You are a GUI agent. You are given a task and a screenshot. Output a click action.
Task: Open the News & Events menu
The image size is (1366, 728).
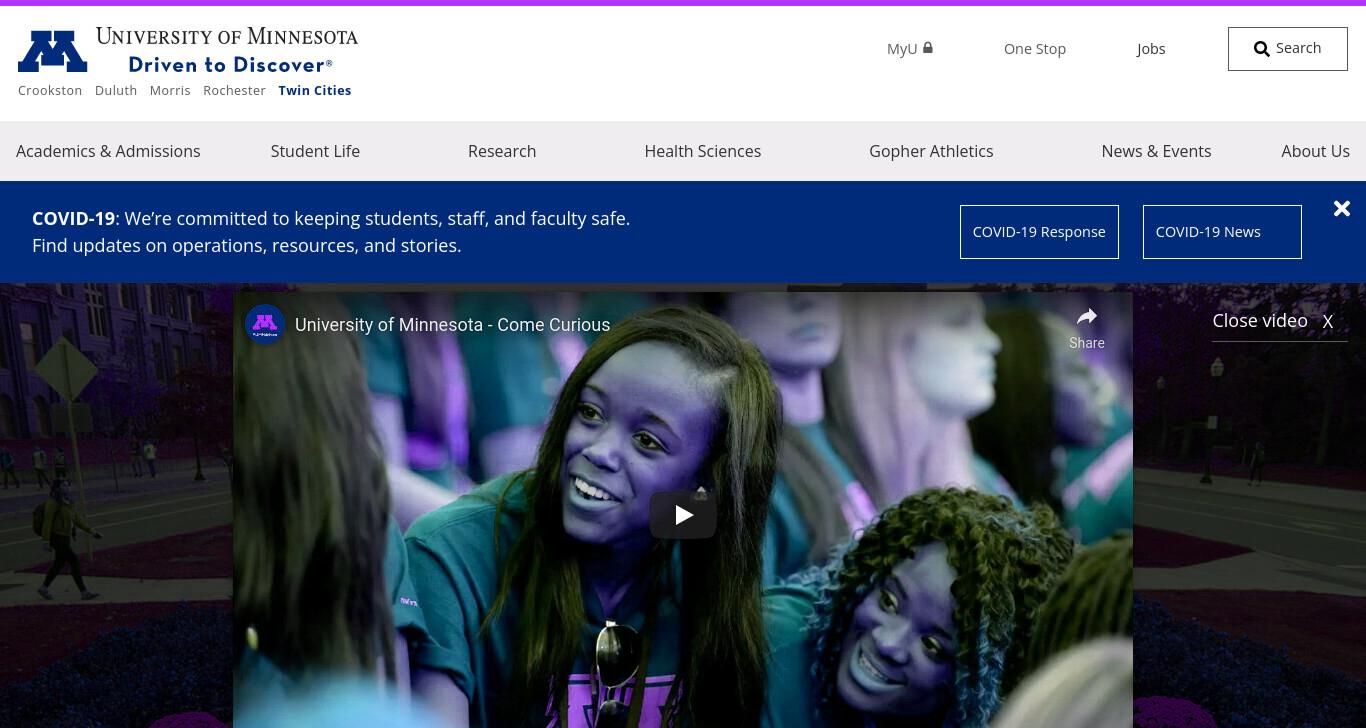(1156, 151)
